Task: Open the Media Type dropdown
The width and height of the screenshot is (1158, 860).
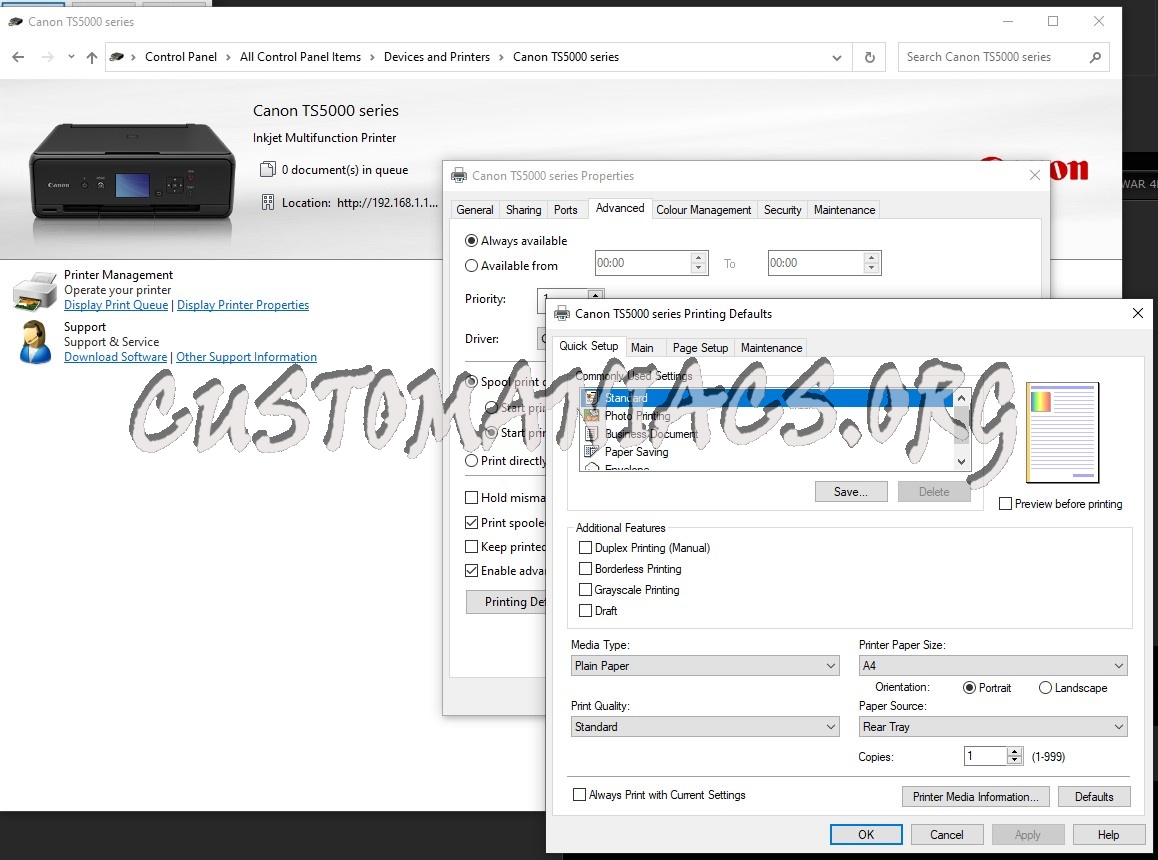Action: [705, 666]
